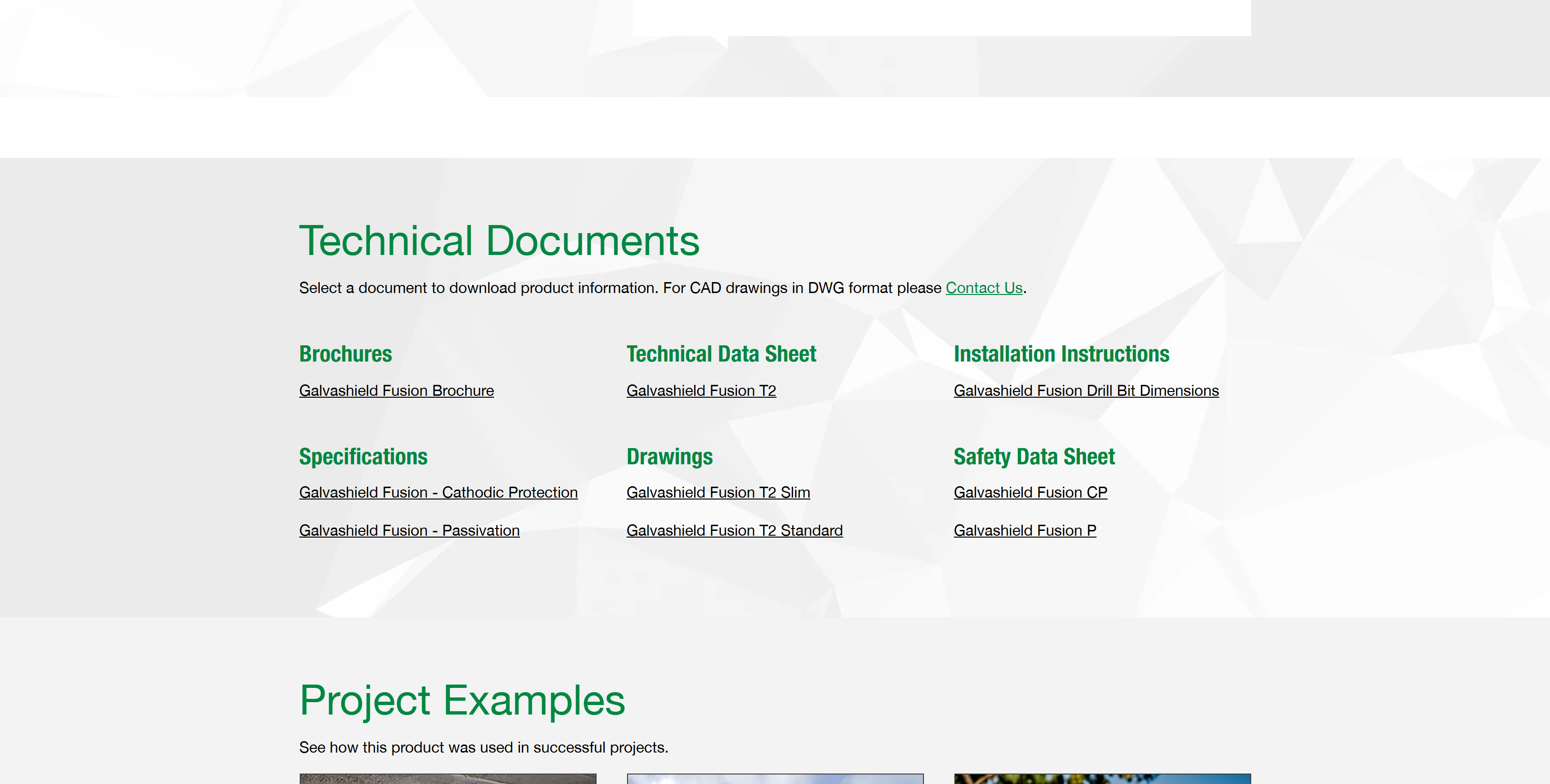
Task: Open Galvashield Fusion T2 Standard drawing
Action: (x=734, y=531)
